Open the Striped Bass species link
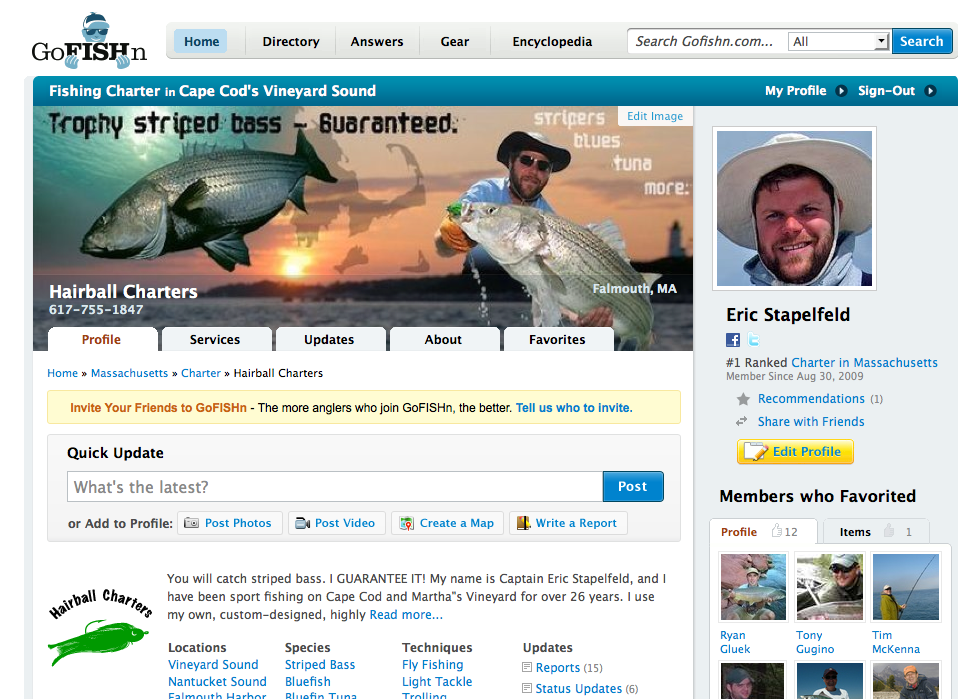Viewport: 968px width, 699px height. click(x=320, y=665)
